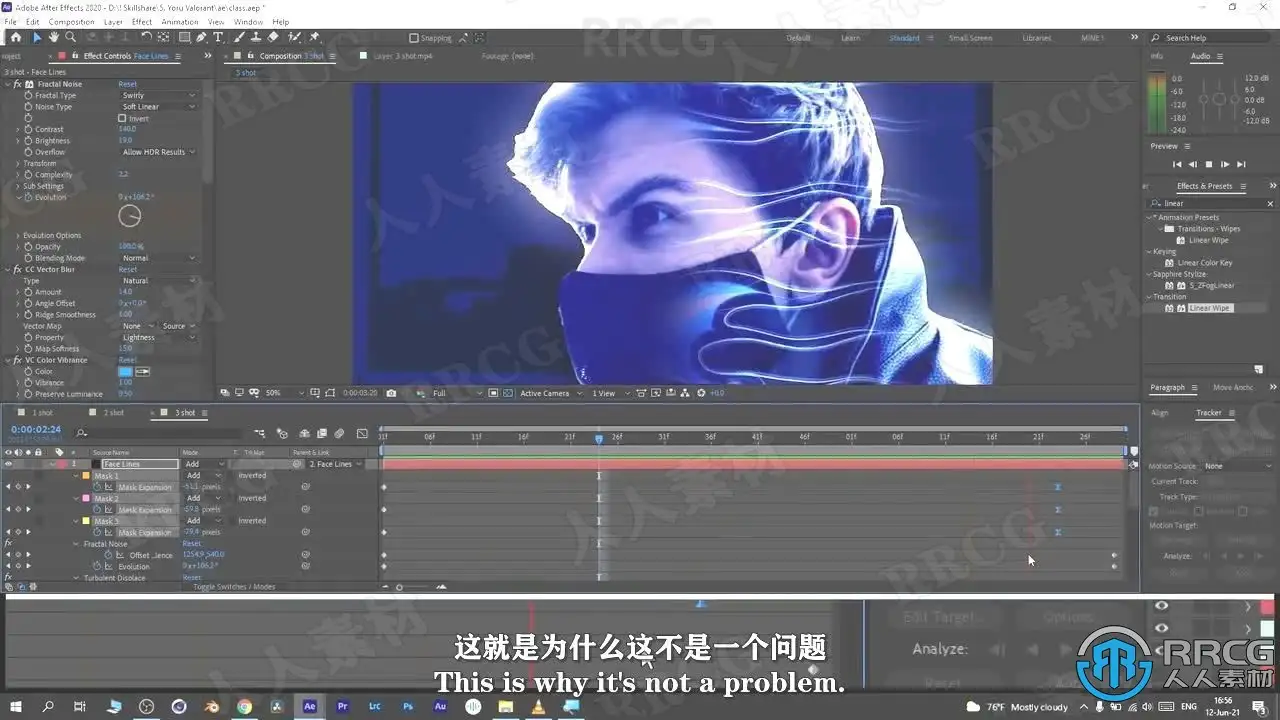The height and width of the screenshot is (720, 1280).
Task: Toggle stopwatch for Mask 1 Mask Expansion
Action: (97, 487)
